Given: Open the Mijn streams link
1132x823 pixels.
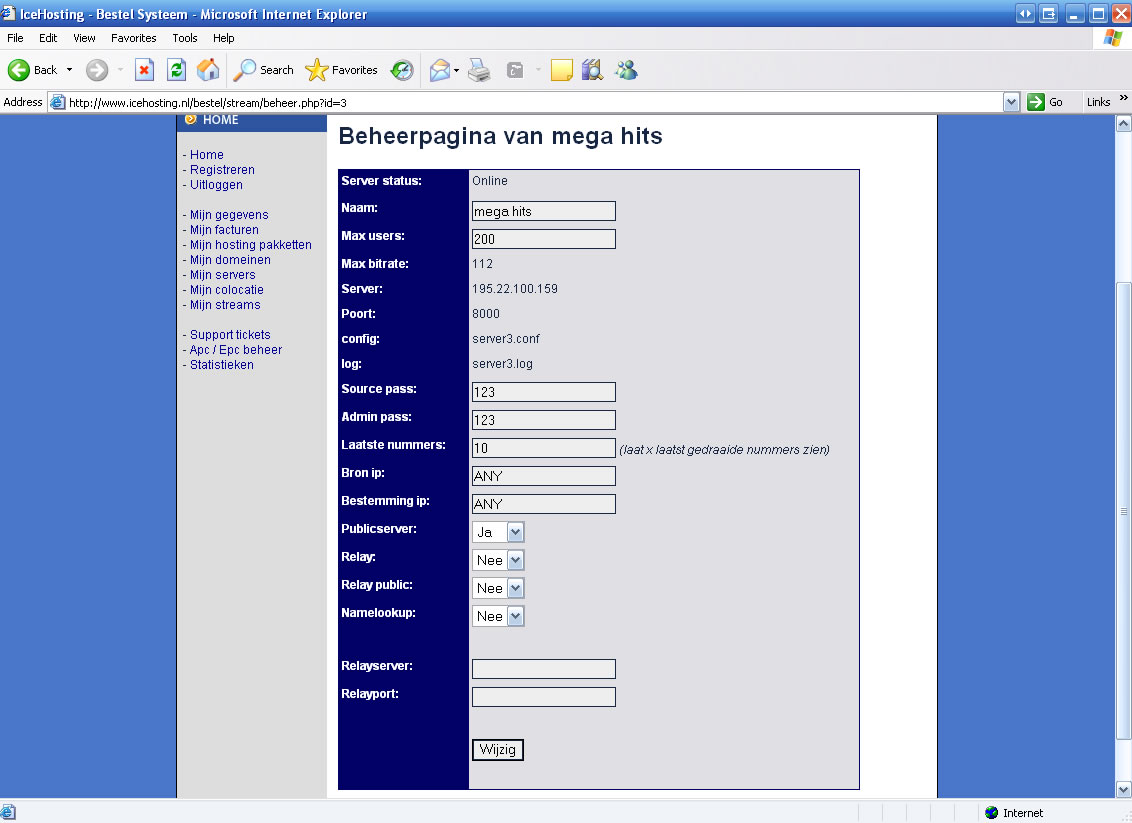Looking at the screenshot, I should click(x=225, y=305).
